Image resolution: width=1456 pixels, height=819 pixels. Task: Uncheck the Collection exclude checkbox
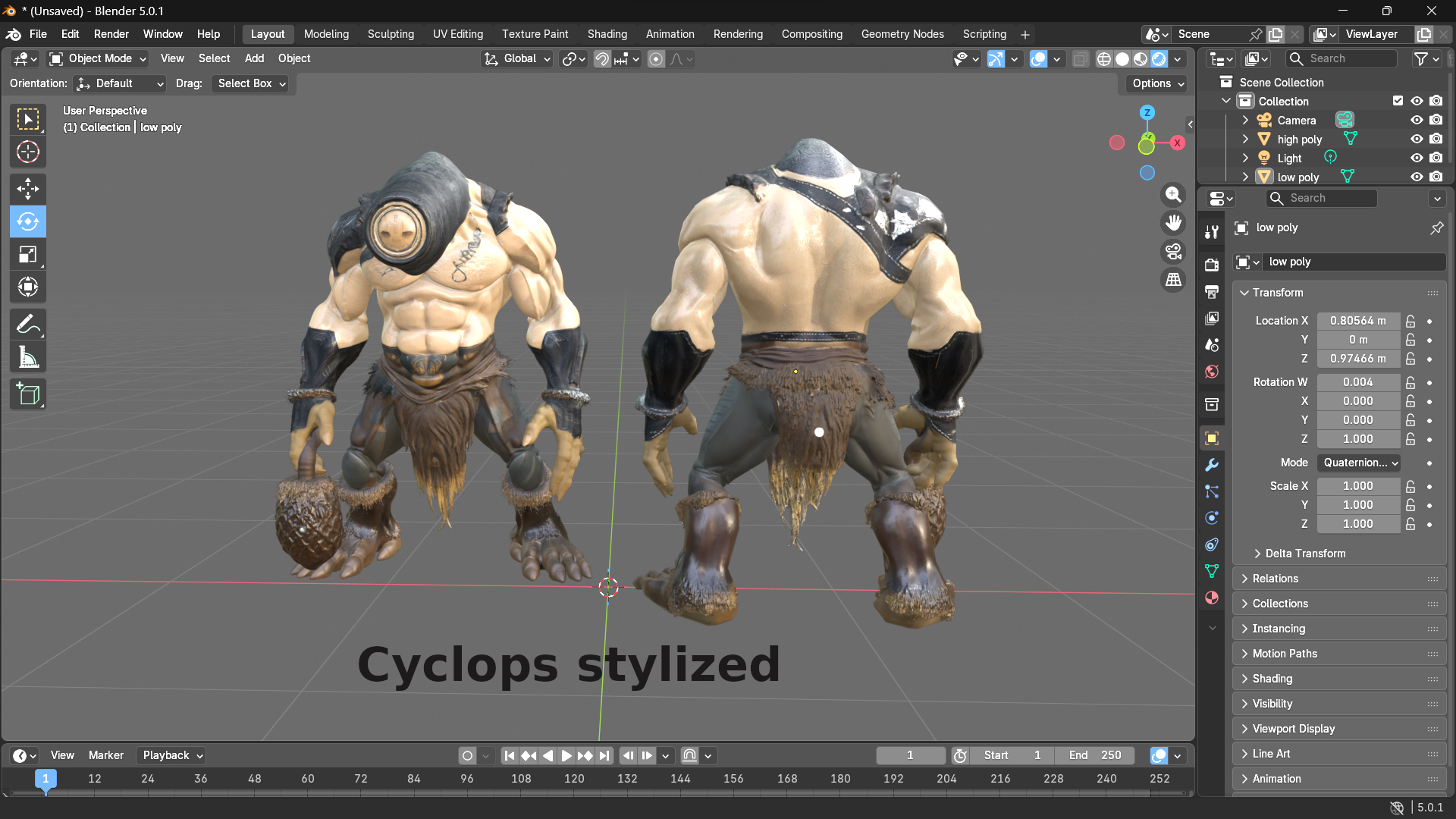click(1398, 101)
